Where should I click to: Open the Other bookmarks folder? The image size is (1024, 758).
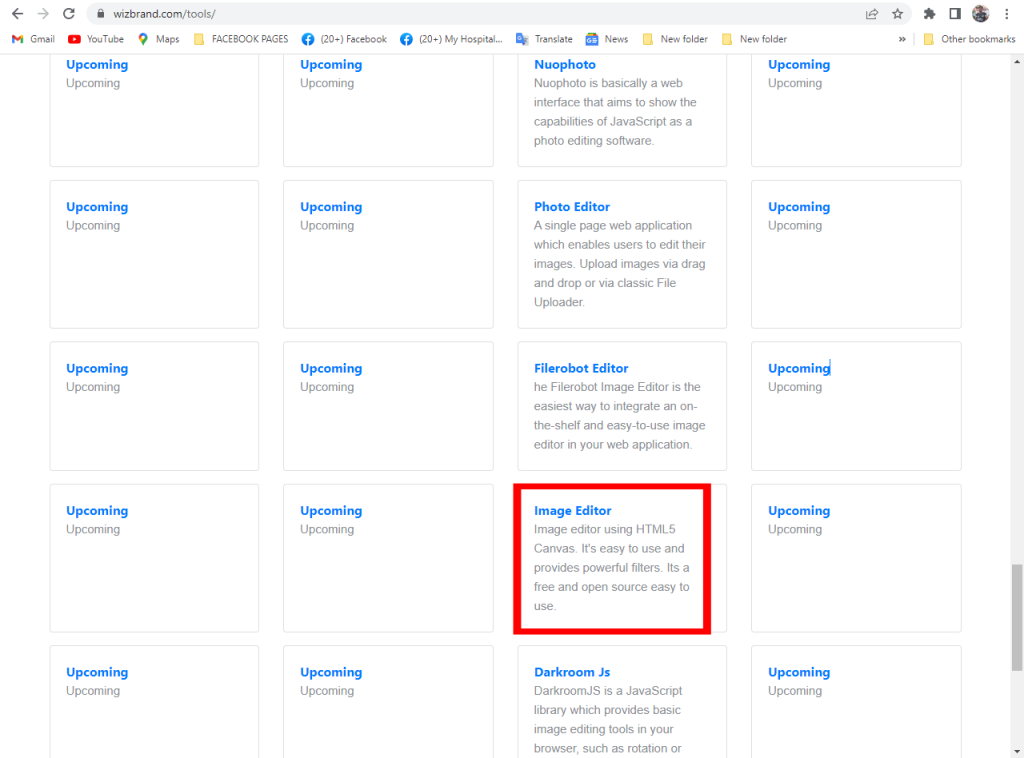click(968, 39)
